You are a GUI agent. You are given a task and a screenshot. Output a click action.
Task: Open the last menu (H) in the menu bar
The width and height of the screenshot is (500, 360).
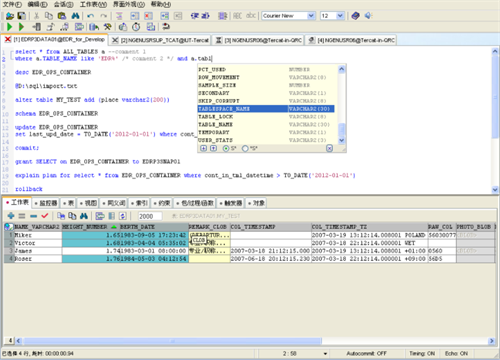pyautogui.click(x=161, y=4)
